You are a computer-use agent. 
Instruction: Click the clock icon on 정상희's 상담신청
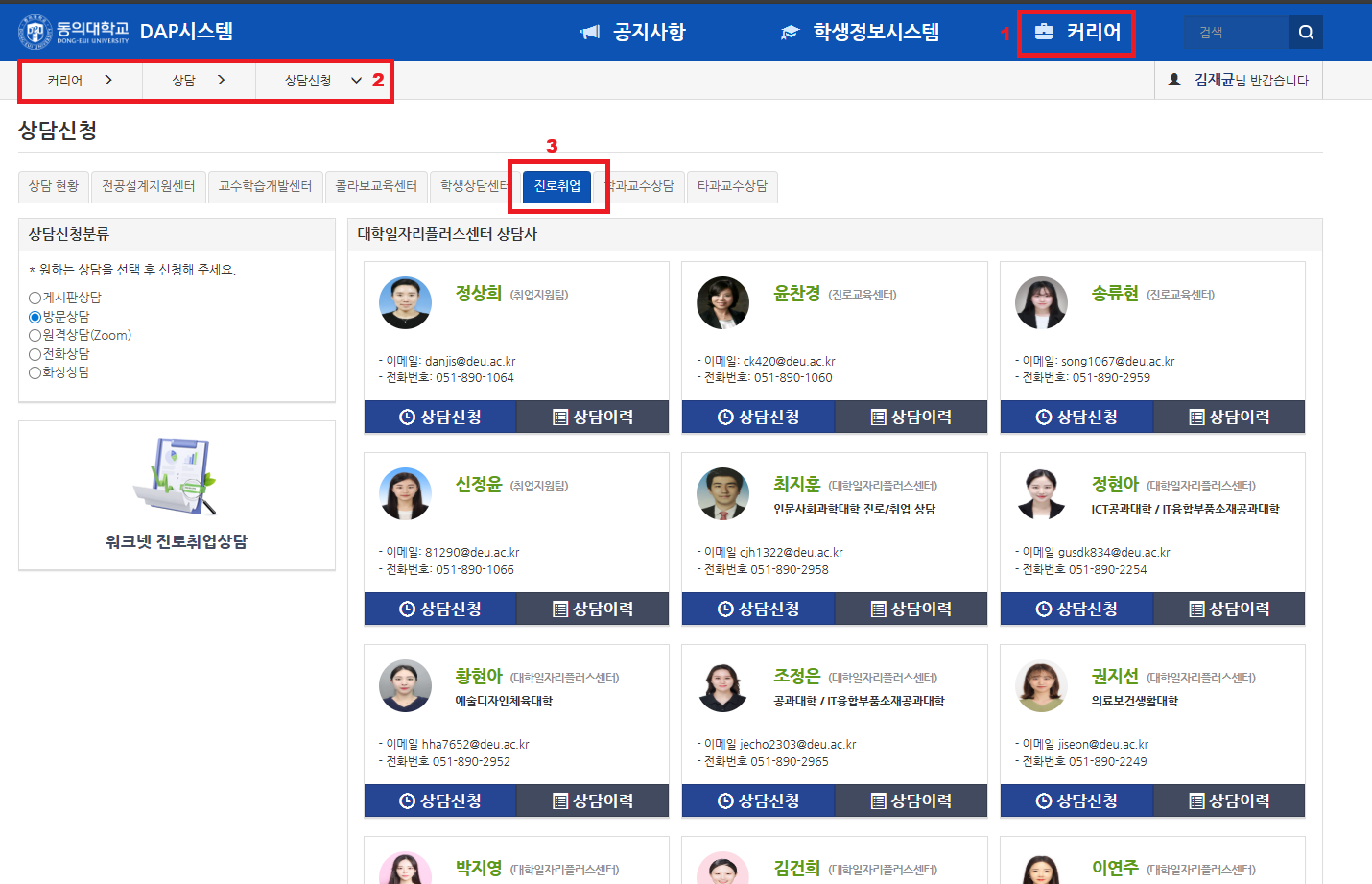click(x=407, y=418)
